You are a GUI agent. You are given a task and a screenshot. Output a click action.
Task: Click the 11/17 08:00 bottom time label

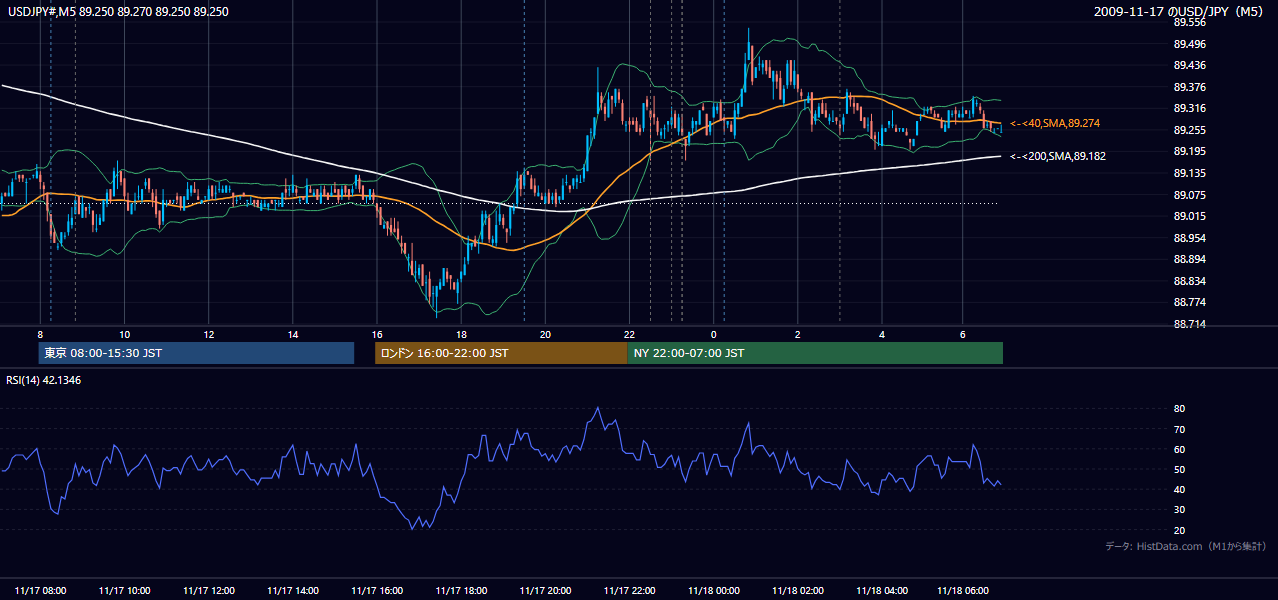41,590
